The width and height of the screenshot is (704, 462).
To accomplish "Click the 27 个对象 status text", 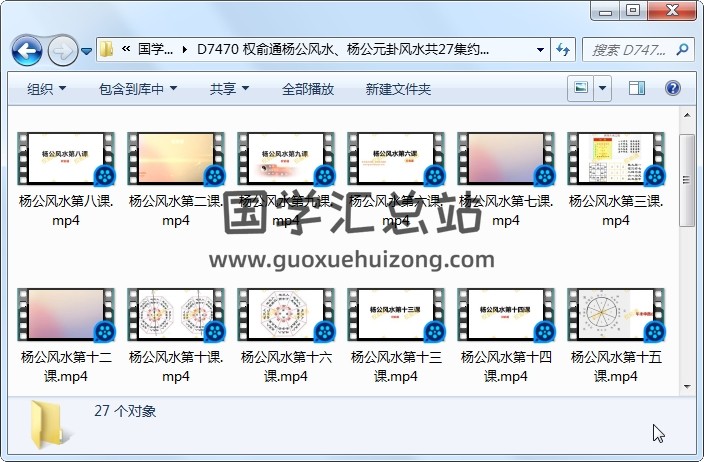I will pos(125,411).
